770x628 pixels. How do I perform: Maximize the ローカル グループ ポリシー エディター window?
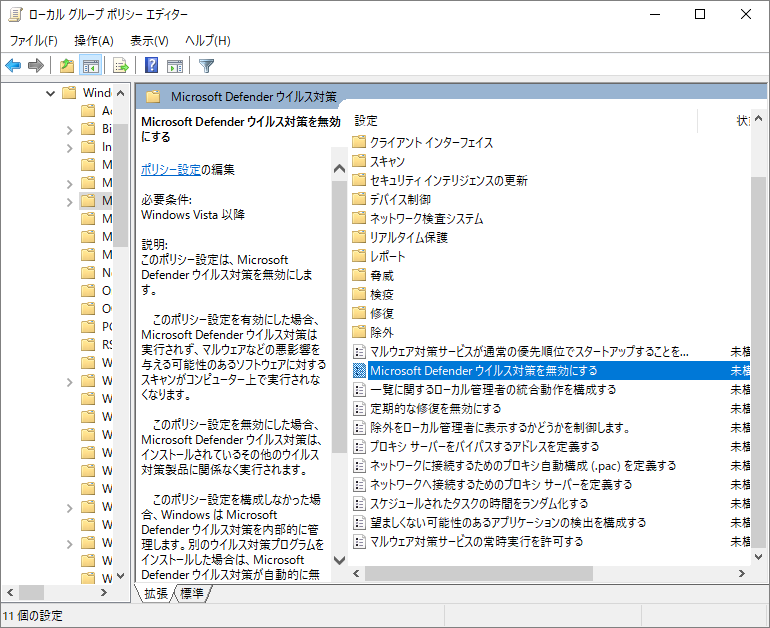click(700, 15)
